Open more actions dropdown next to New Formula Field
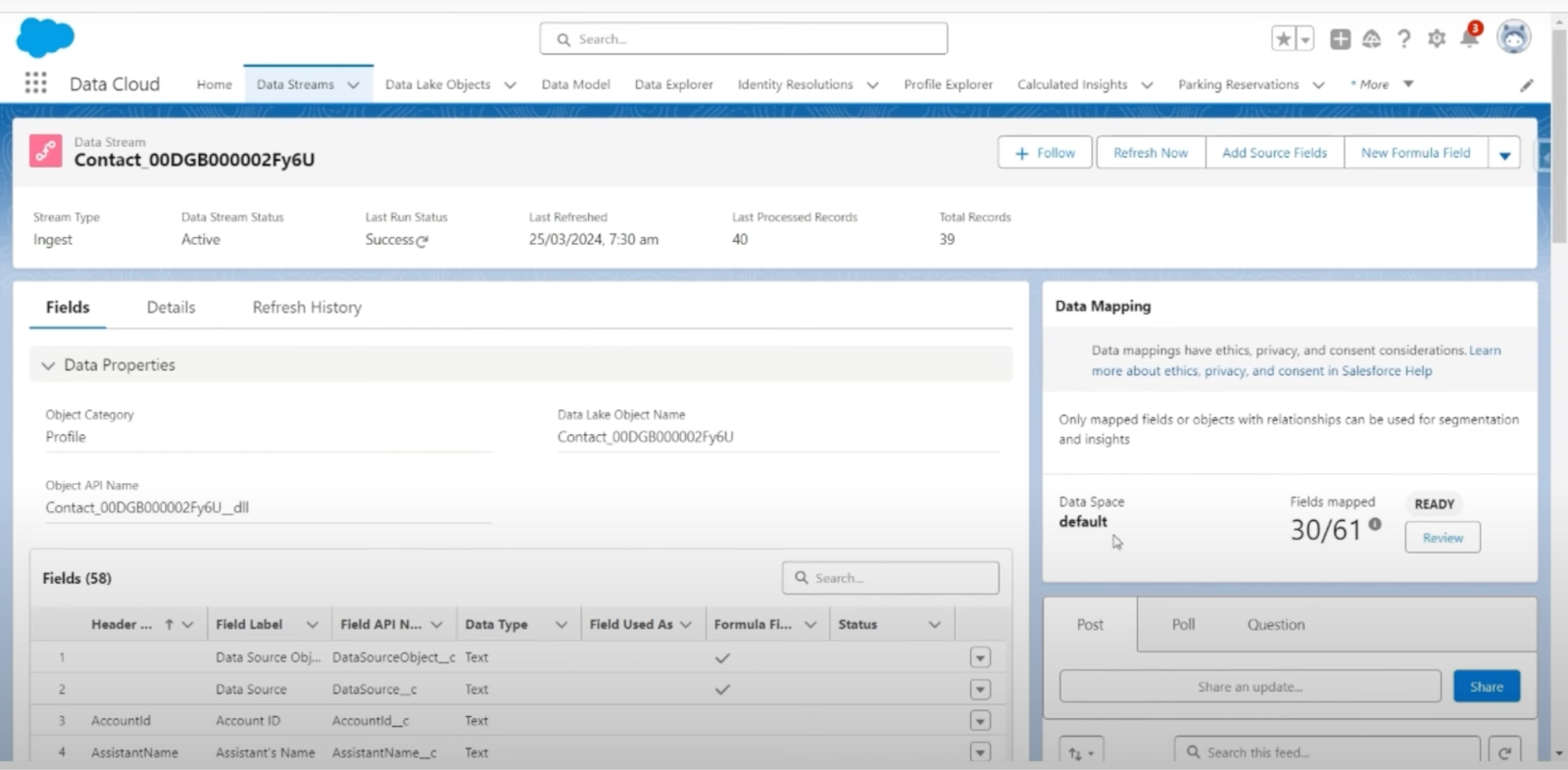Image resolution: width=1568 pixels, height=770 pixels. 1504,154
